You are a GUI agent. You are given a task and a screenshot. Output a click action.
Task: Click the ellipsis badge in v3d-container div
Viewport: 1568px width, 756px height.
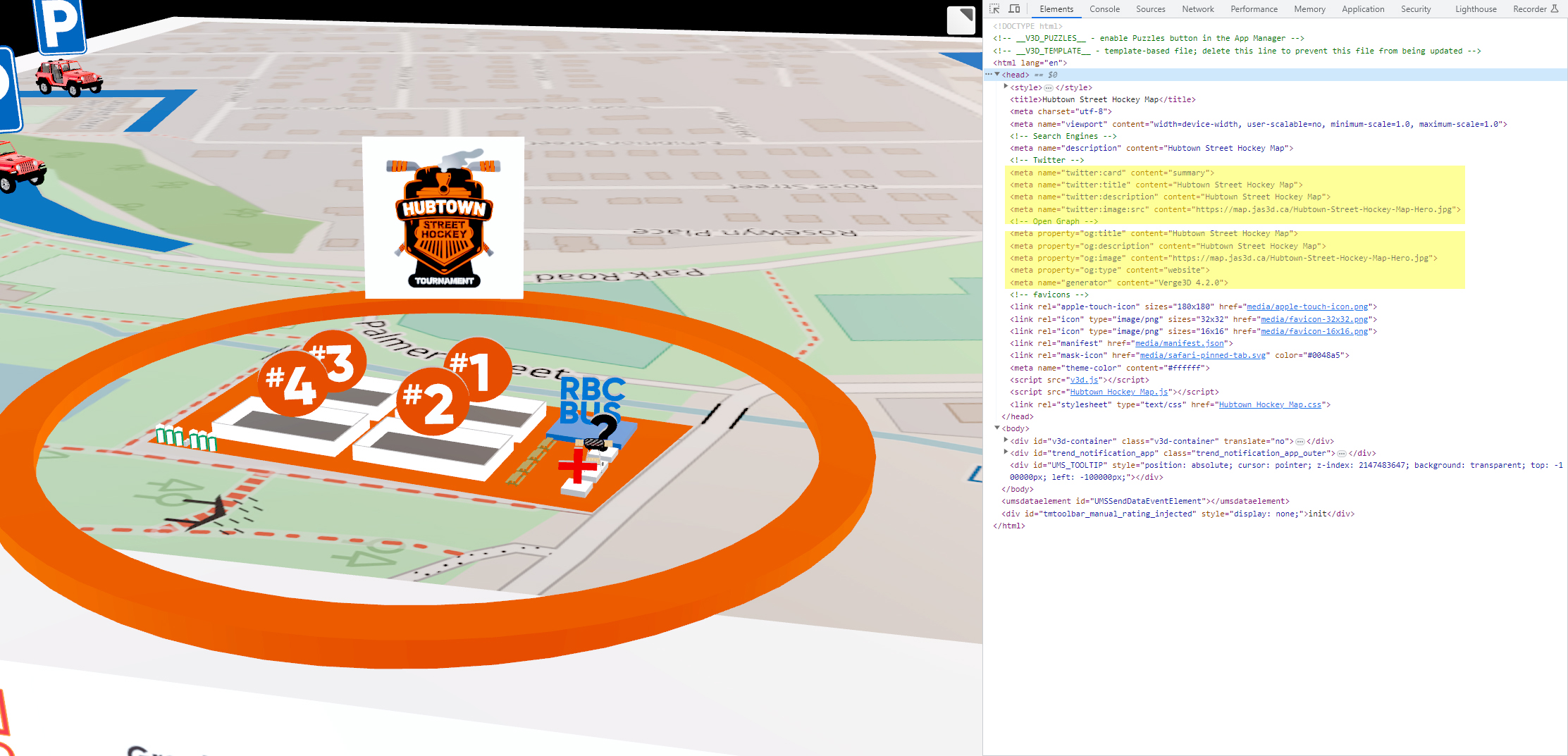1300,441
